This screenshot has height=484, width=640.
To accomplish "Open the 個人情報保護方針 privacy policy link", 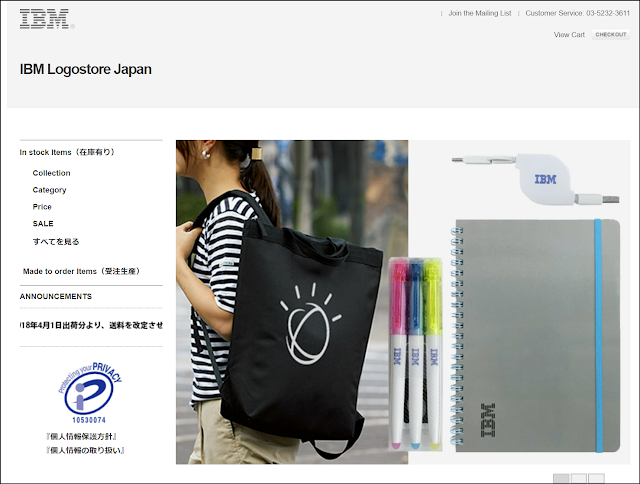I will 82,437.
